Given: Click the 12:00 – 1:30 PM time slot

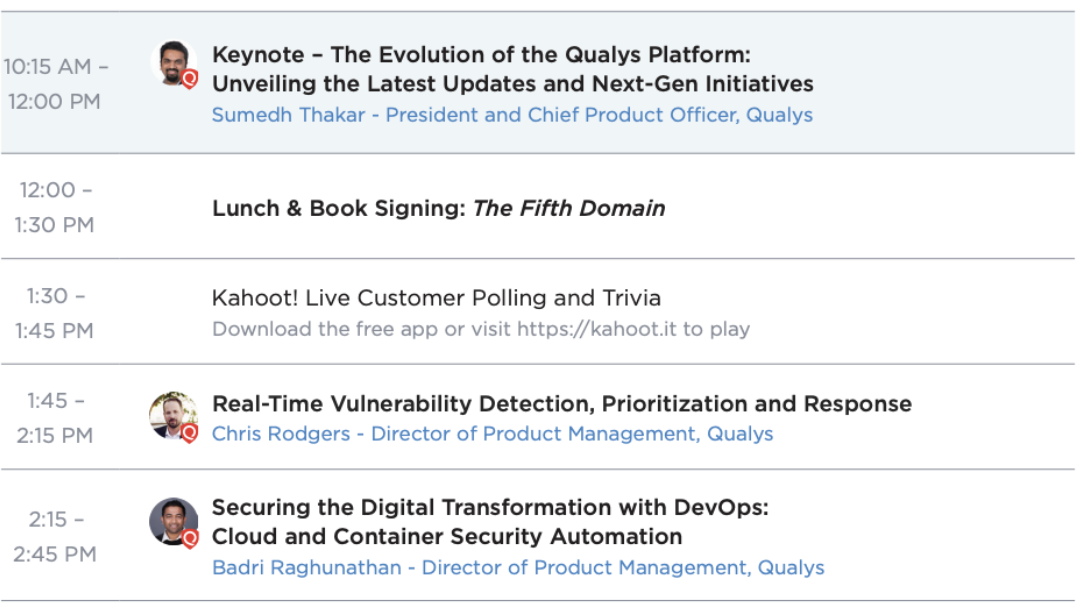Looking at the screenshot, I should 55,207.
